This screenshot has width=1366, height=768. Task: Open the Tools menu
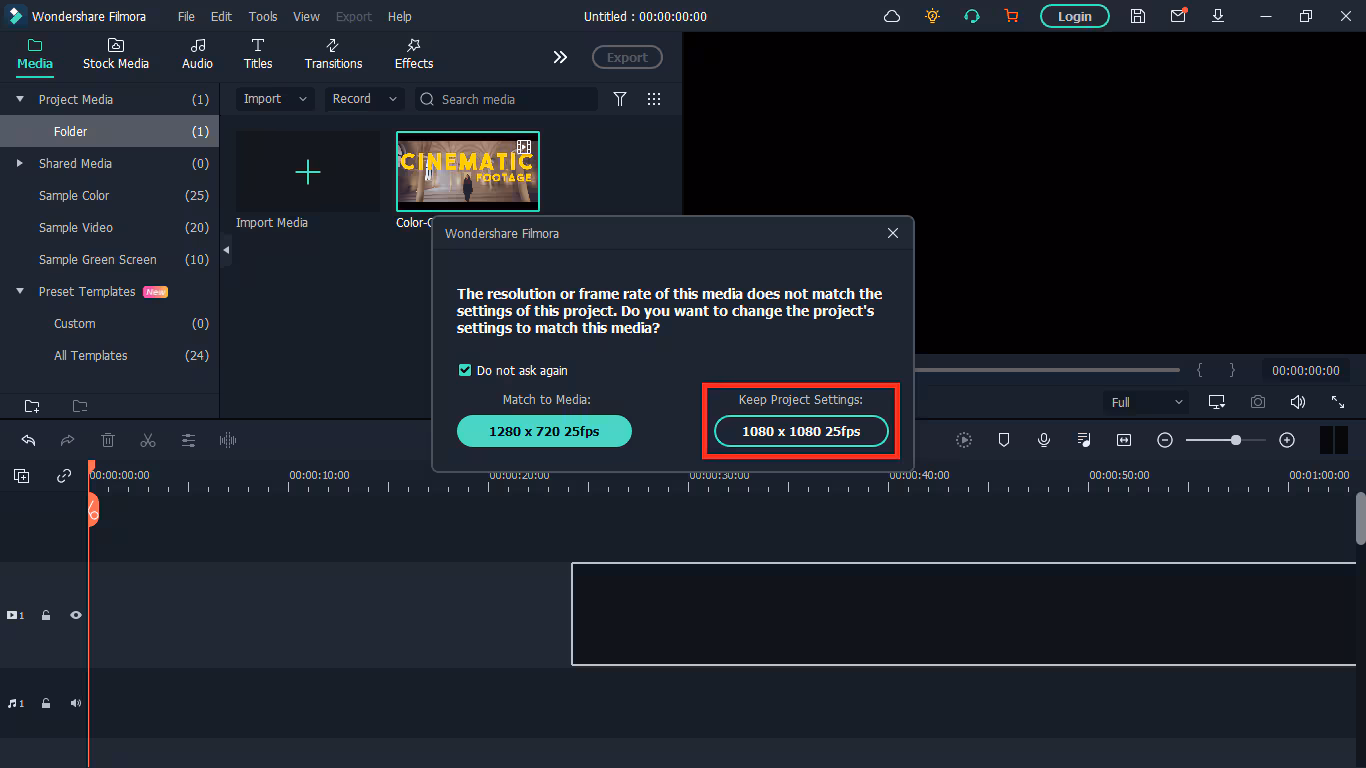click(263, 16)
